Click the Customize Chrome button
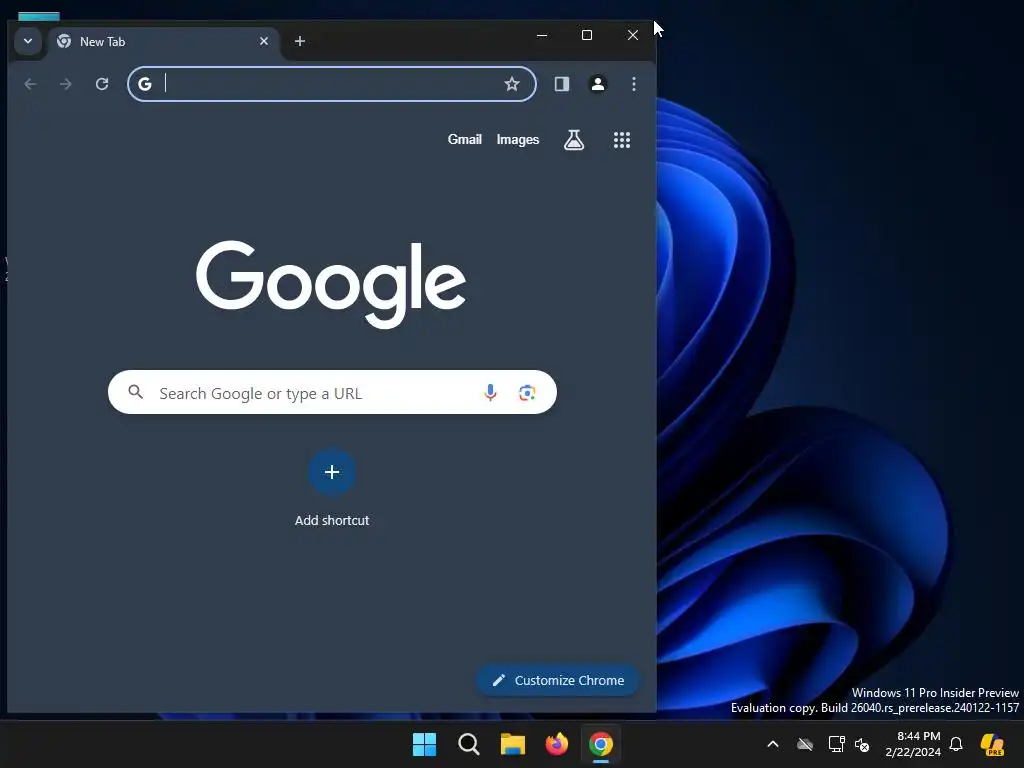 (558, 680)
